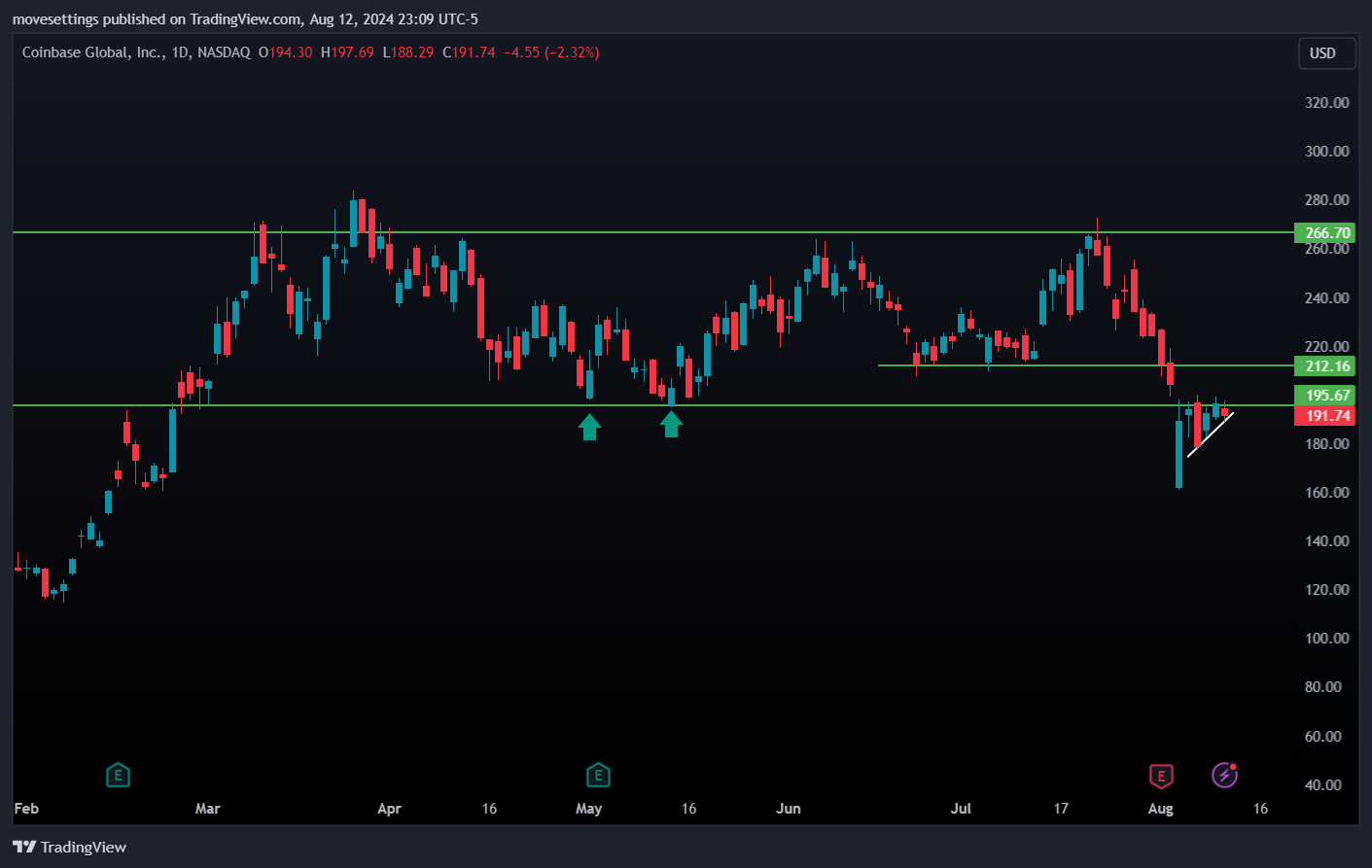
Task: Click the open value 194.30
Action: tap(291, 52)
